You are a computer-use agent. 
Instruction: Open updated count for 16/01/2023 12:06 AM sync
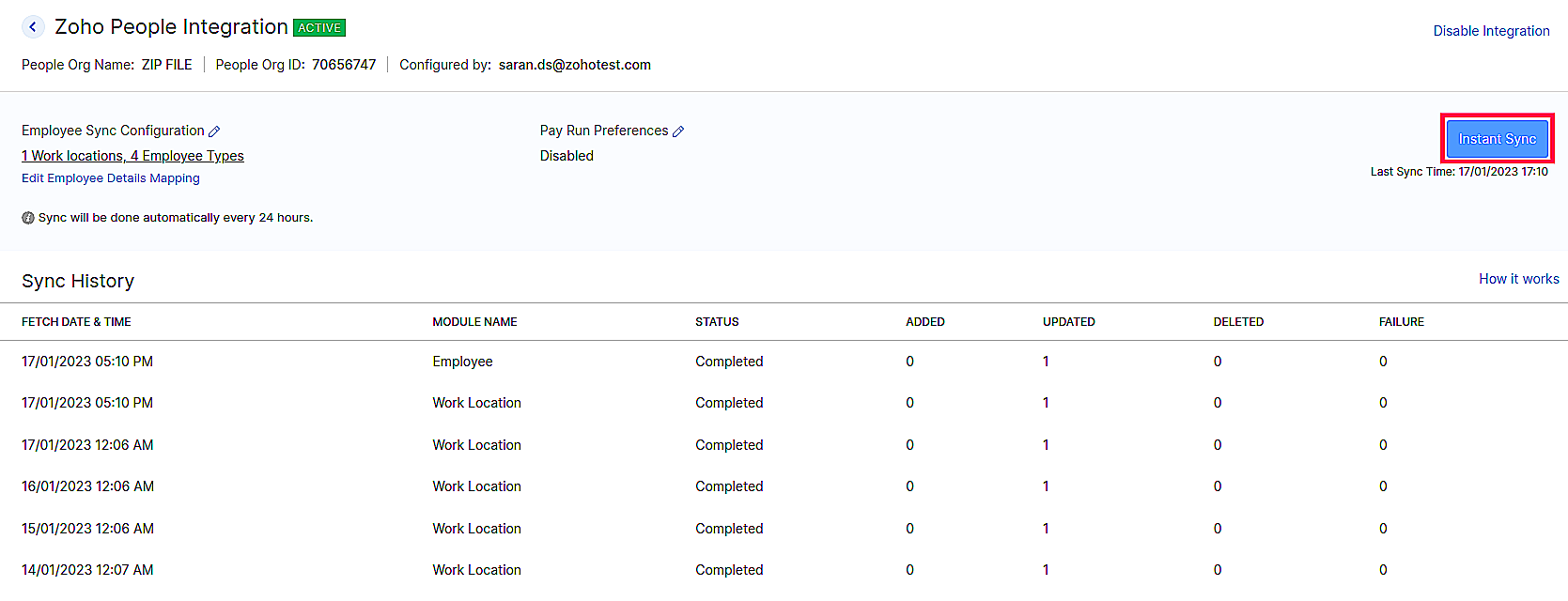tap(1046, 486)
